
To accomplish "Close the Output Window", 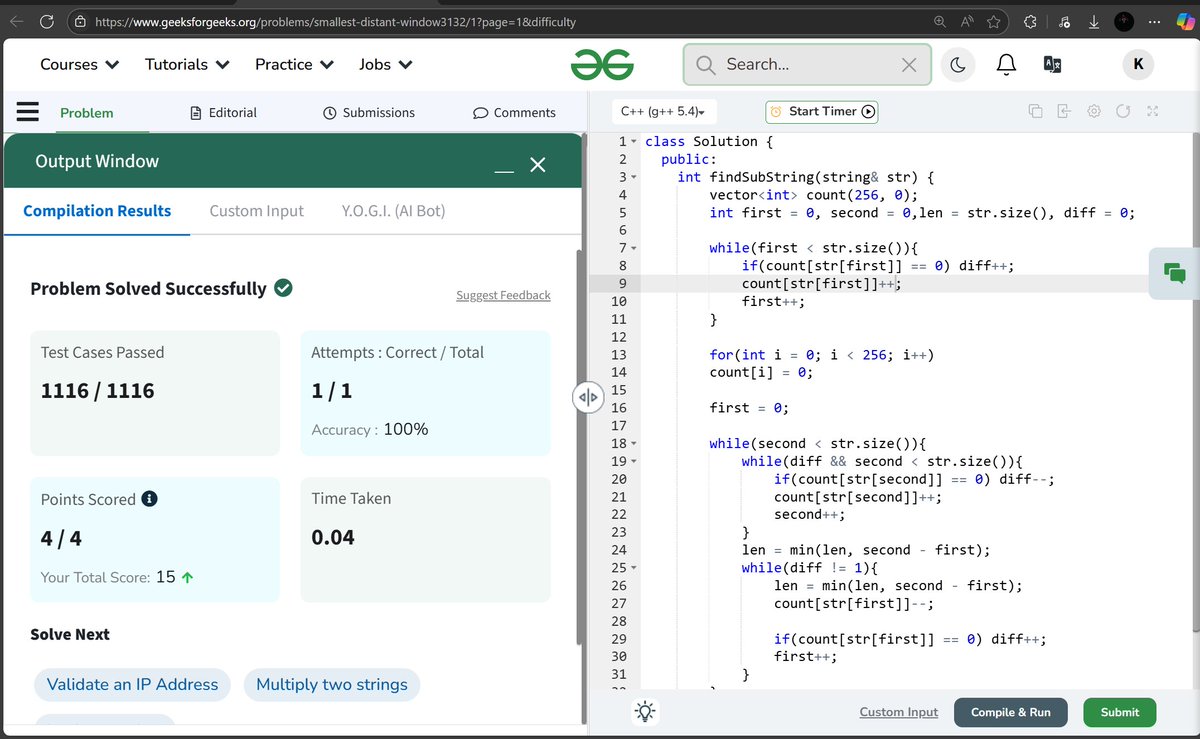I will (x=537, y=165).
